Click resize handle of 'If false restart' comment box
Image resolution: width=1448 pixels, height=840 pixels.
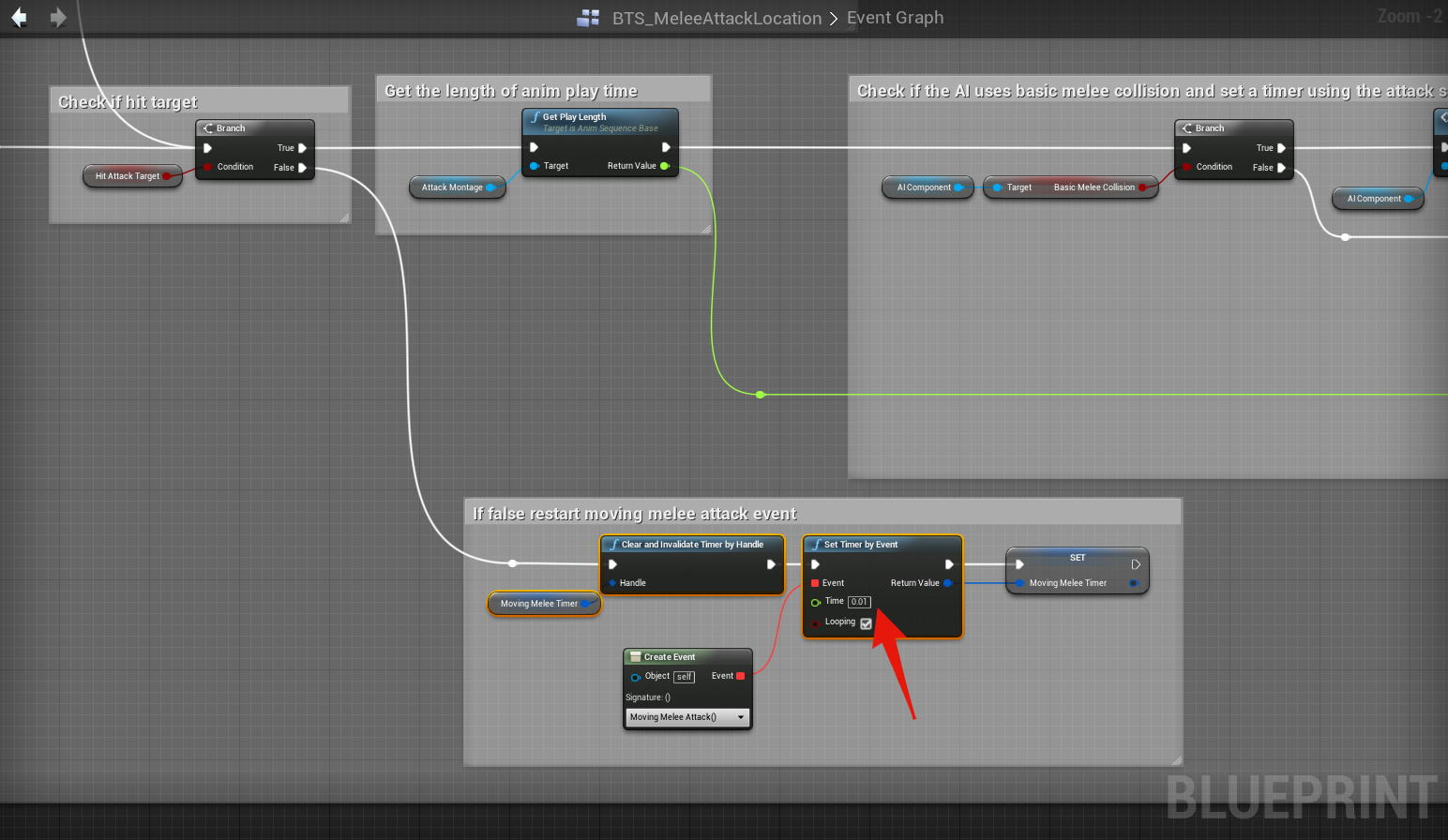pos(1176,759)
